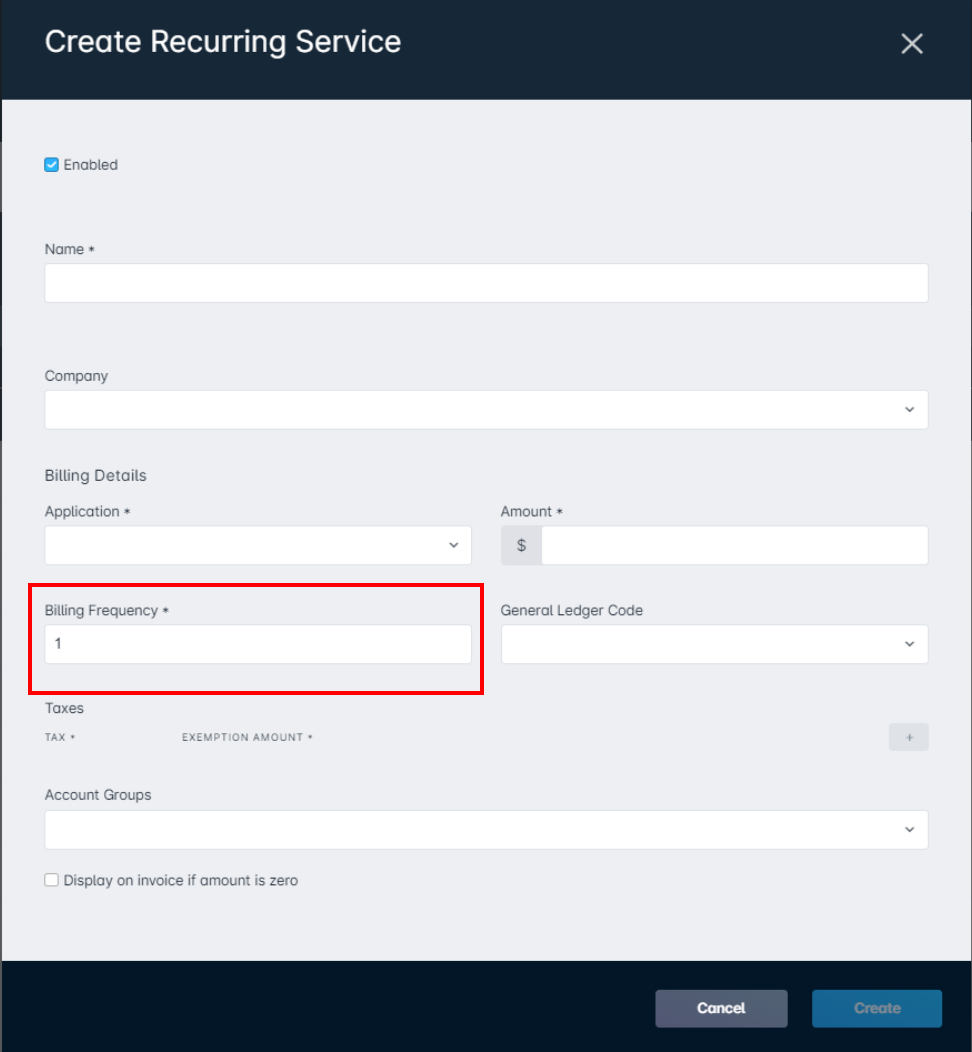Image resolution: width=972 pixels, height=1052 pixels.
Task: Click the dollar sign prefix of Amount
Action: pos(521,545)
